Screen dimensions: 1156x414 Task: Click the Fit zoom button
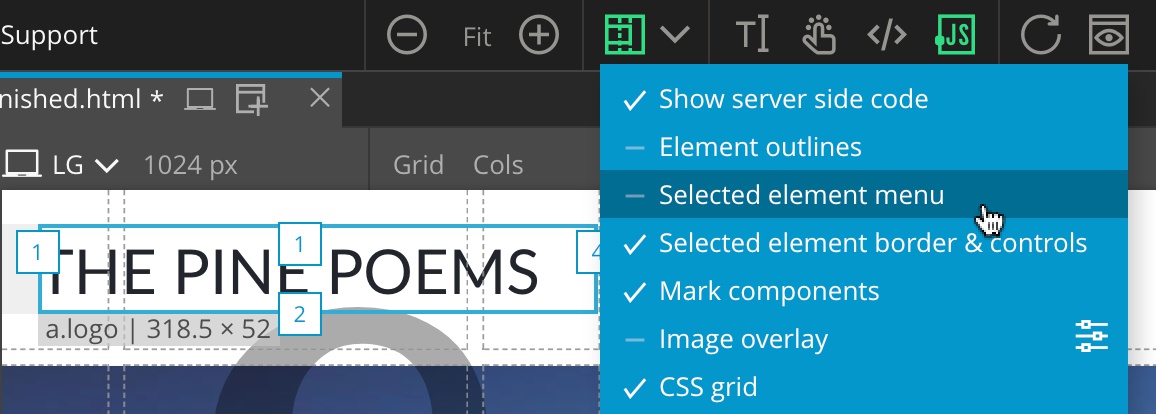click(477, 36)
